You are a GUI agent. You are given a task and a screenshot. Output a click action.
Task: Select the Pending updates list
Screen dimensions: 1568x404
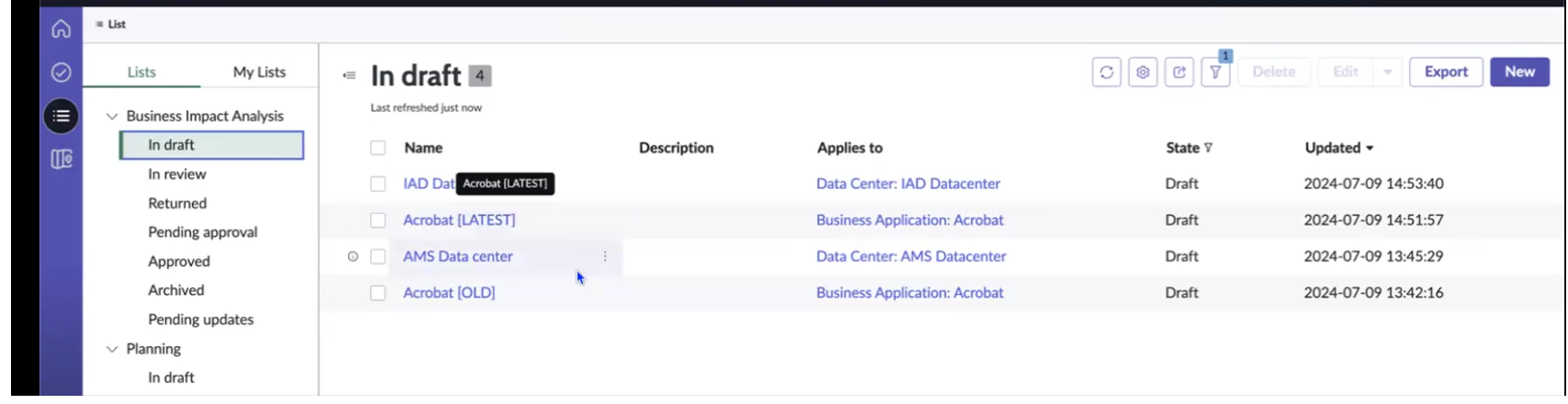tap(201, 320)
